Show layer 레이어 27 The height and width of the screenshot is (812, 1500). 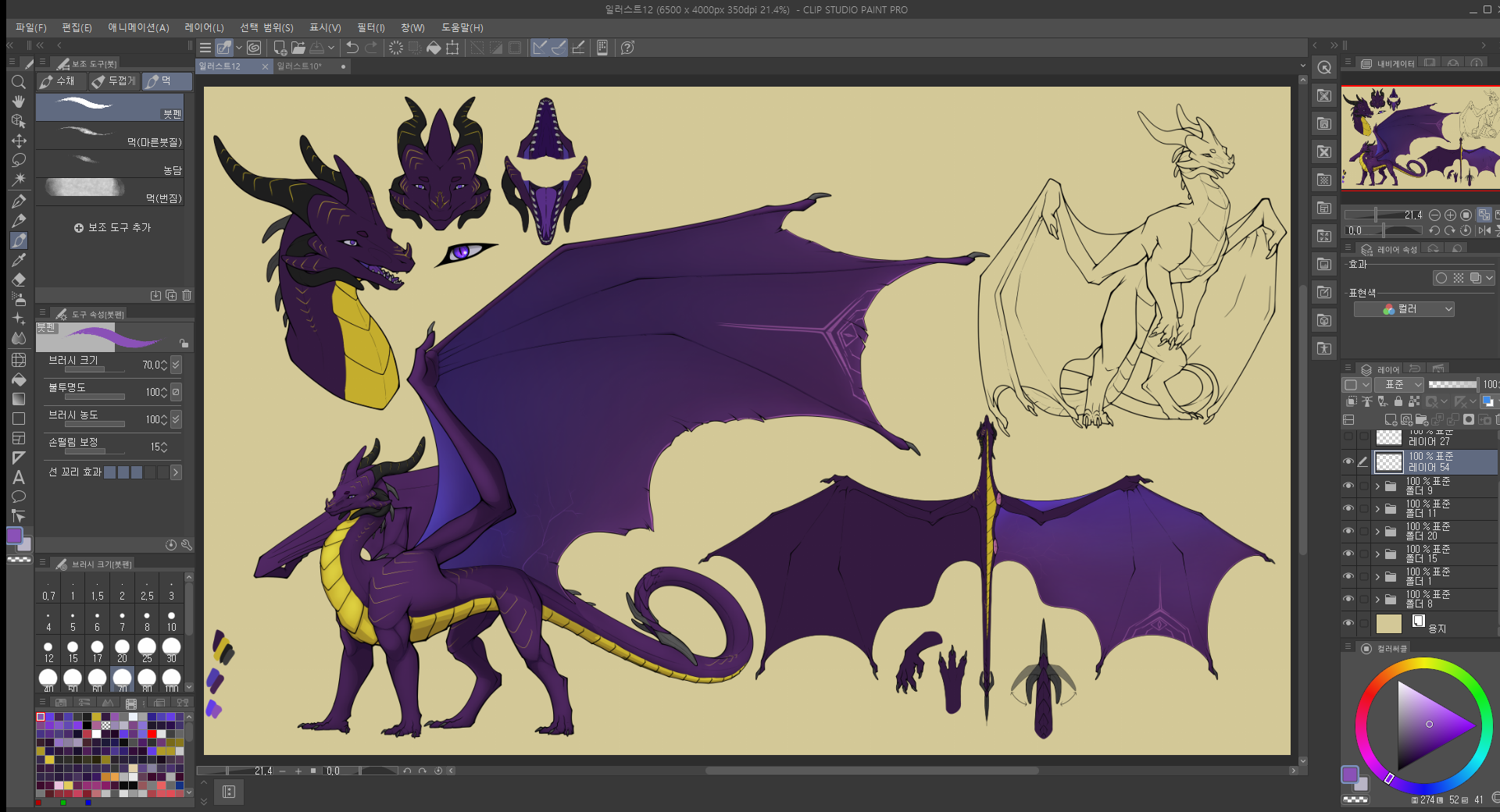coord(1348,436)
